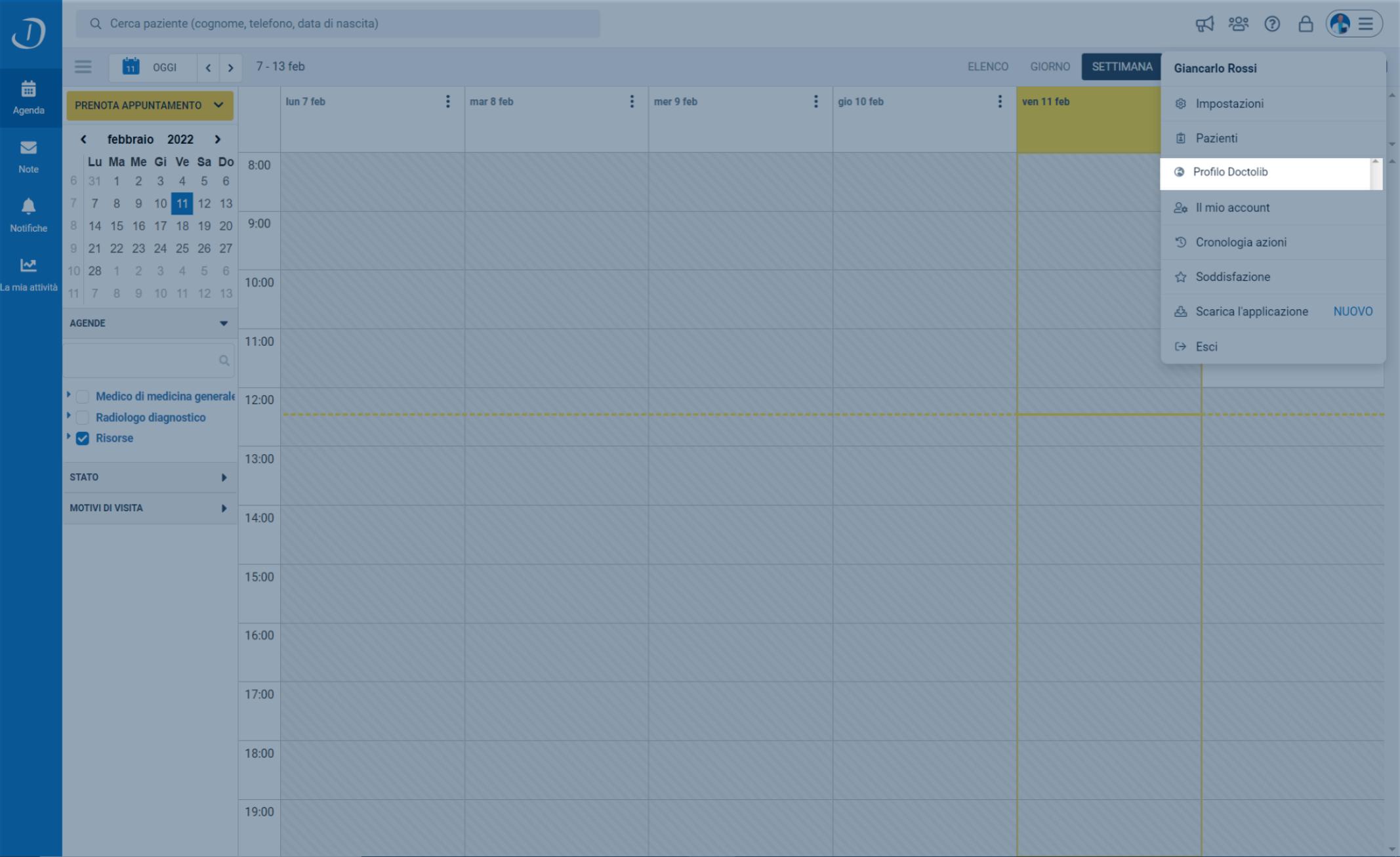This screenshot has width=1400, height=857.
Task: Click the patient search field
Action: click(x=338, y=24)
